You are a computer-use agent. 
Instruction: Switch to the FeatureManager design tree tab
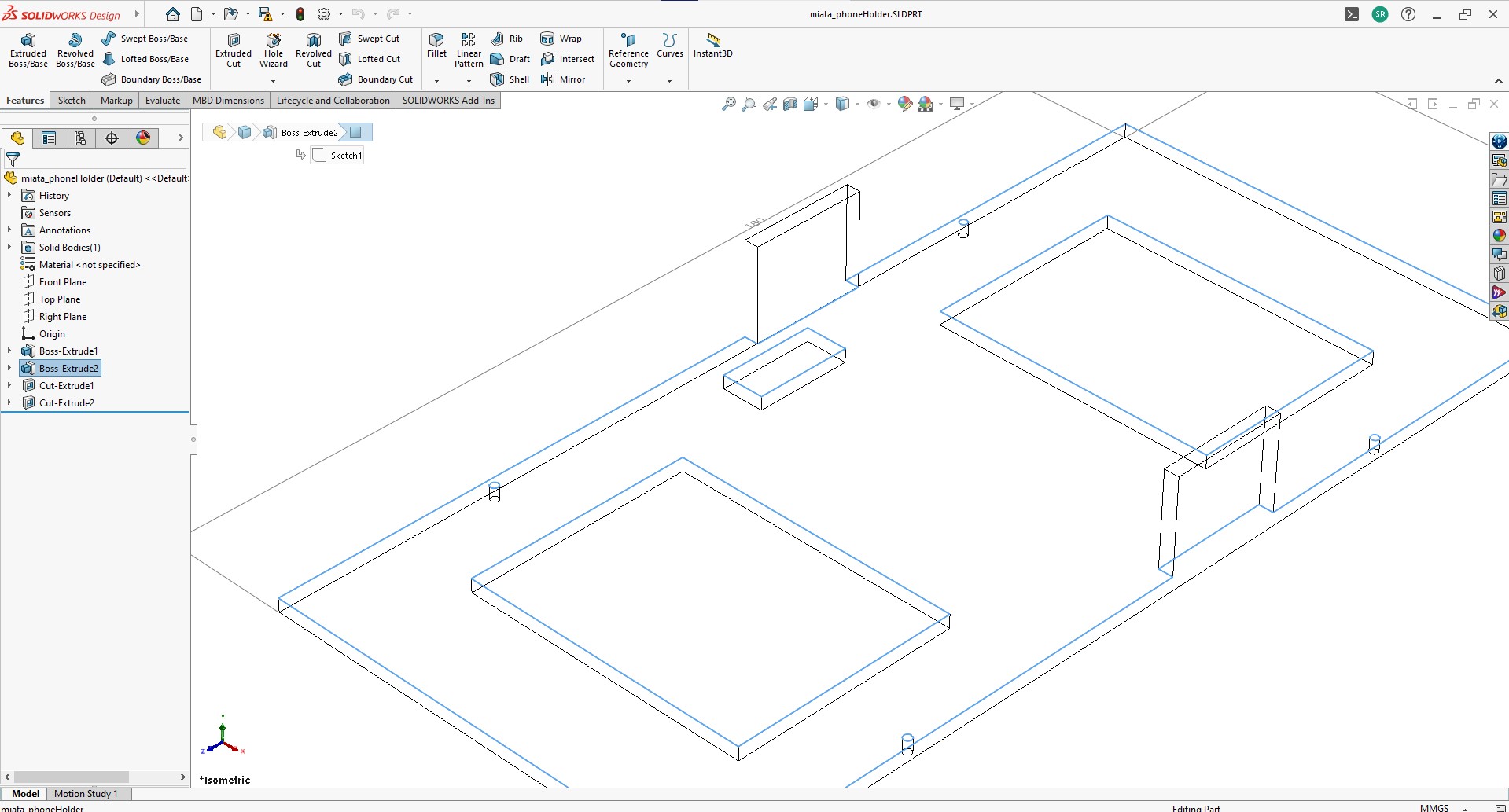(x=17, y=138)
